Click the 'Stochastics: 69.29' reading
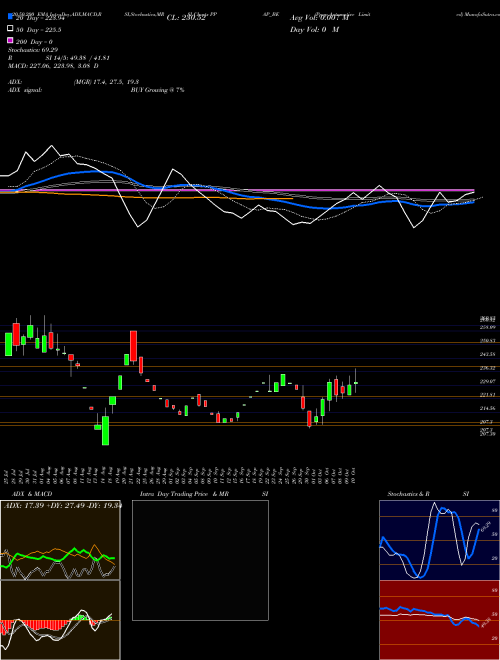500x660 pixels. (33, 50)
